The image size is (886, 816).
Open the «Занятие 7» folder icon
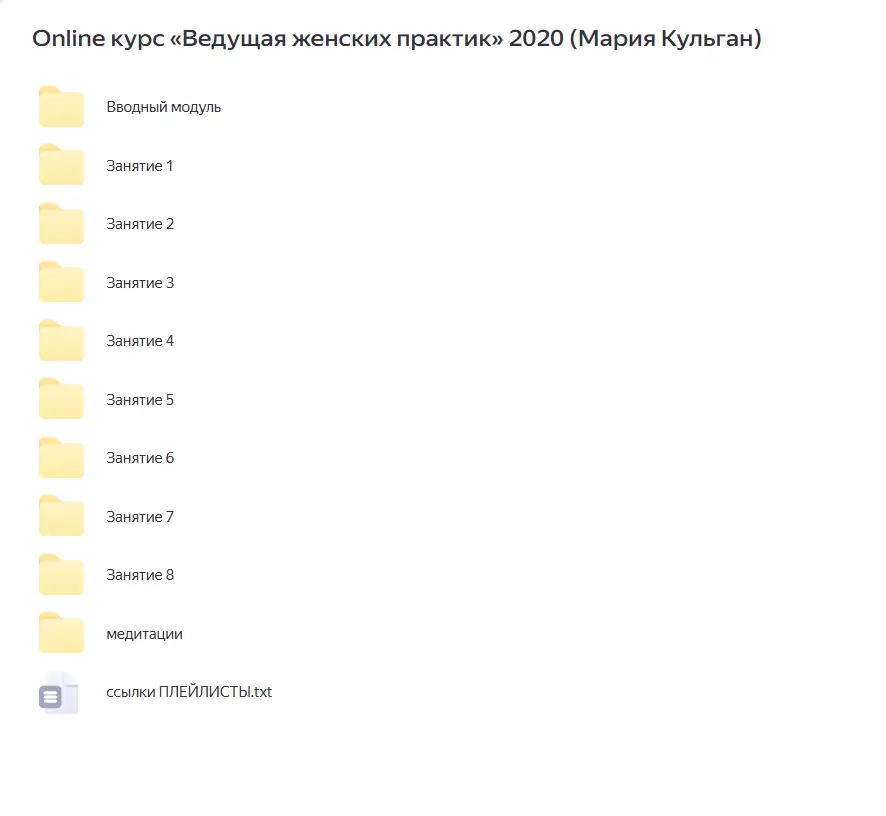pyautogui.click(x=61, y=516)
